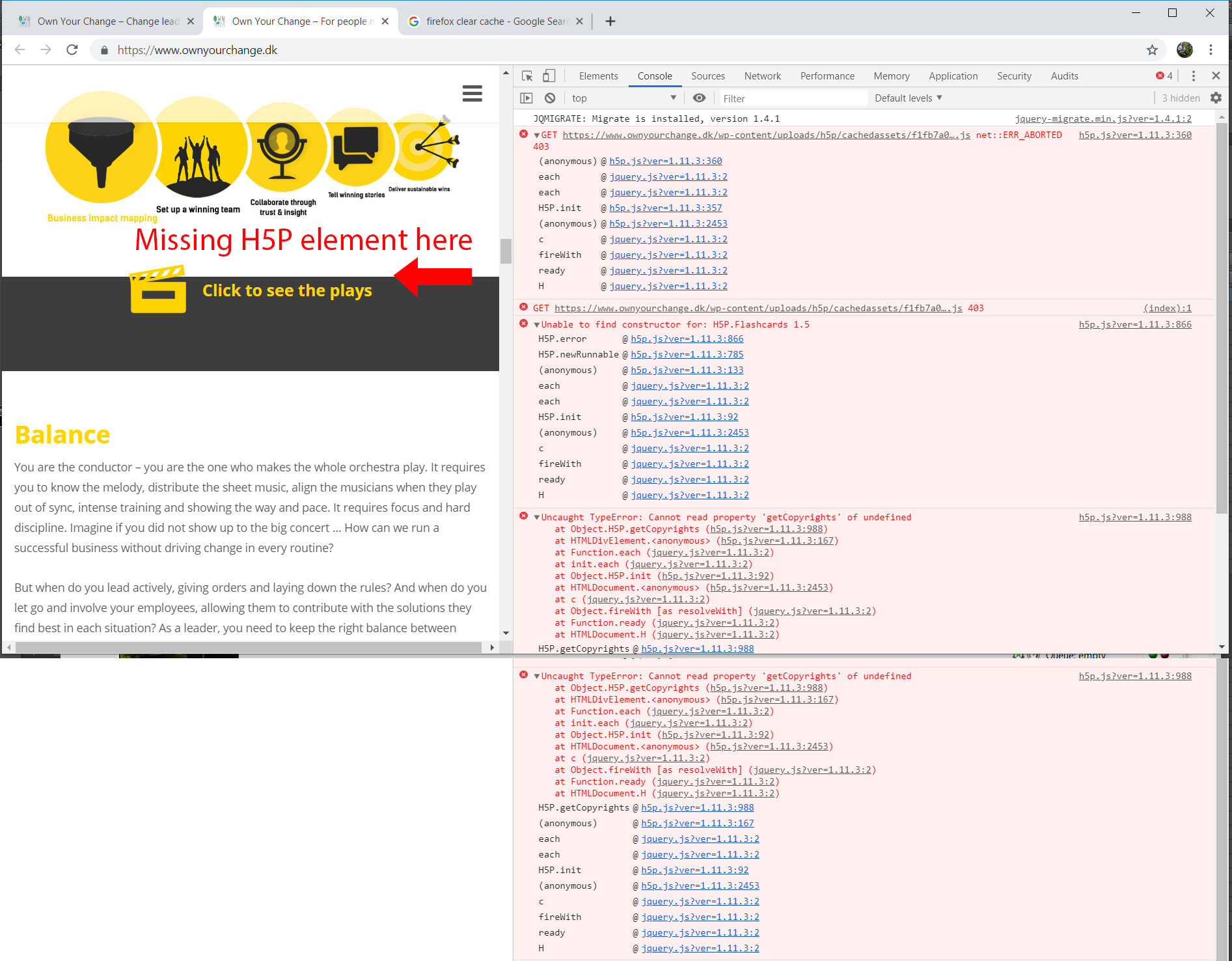Image resolution: width=1232 pixels, height=961 pixels.
Task: Open the h5p.js?ver=1.11.3:360 source link on right
Action: point(1135,135)
